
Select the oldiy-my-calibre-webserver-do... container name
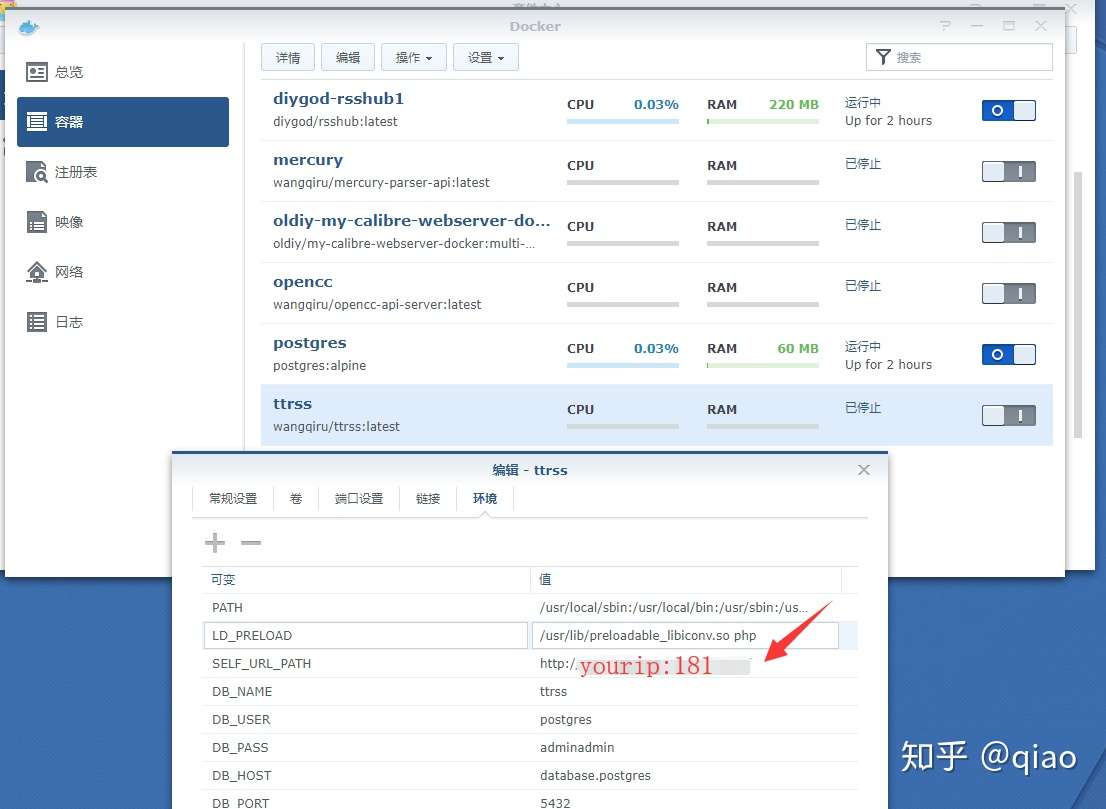point(412,221)
